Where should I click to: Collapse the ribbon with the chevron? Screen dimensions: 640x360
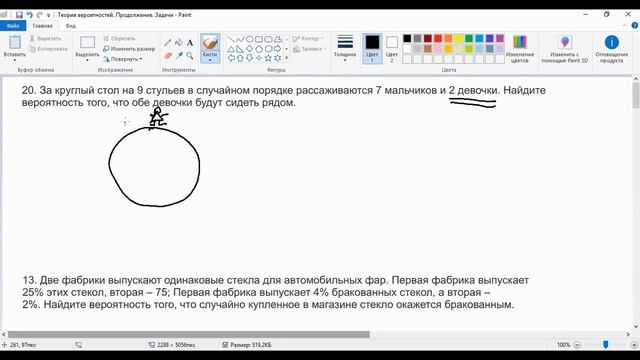pyautogui.click(x=625, y=26)
